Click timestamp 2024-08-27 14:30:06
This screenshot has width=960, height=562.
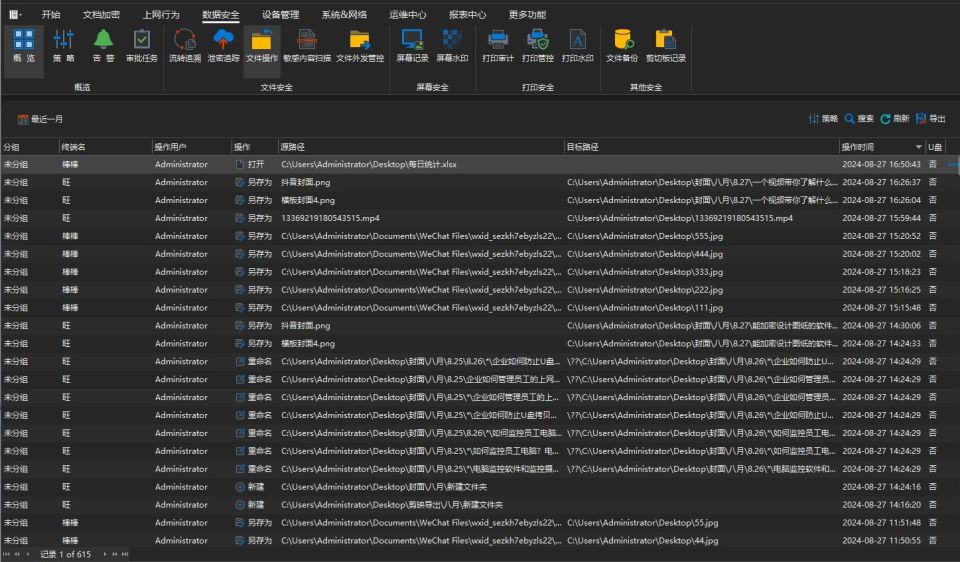pyautogui.click(x=881, y=326)
